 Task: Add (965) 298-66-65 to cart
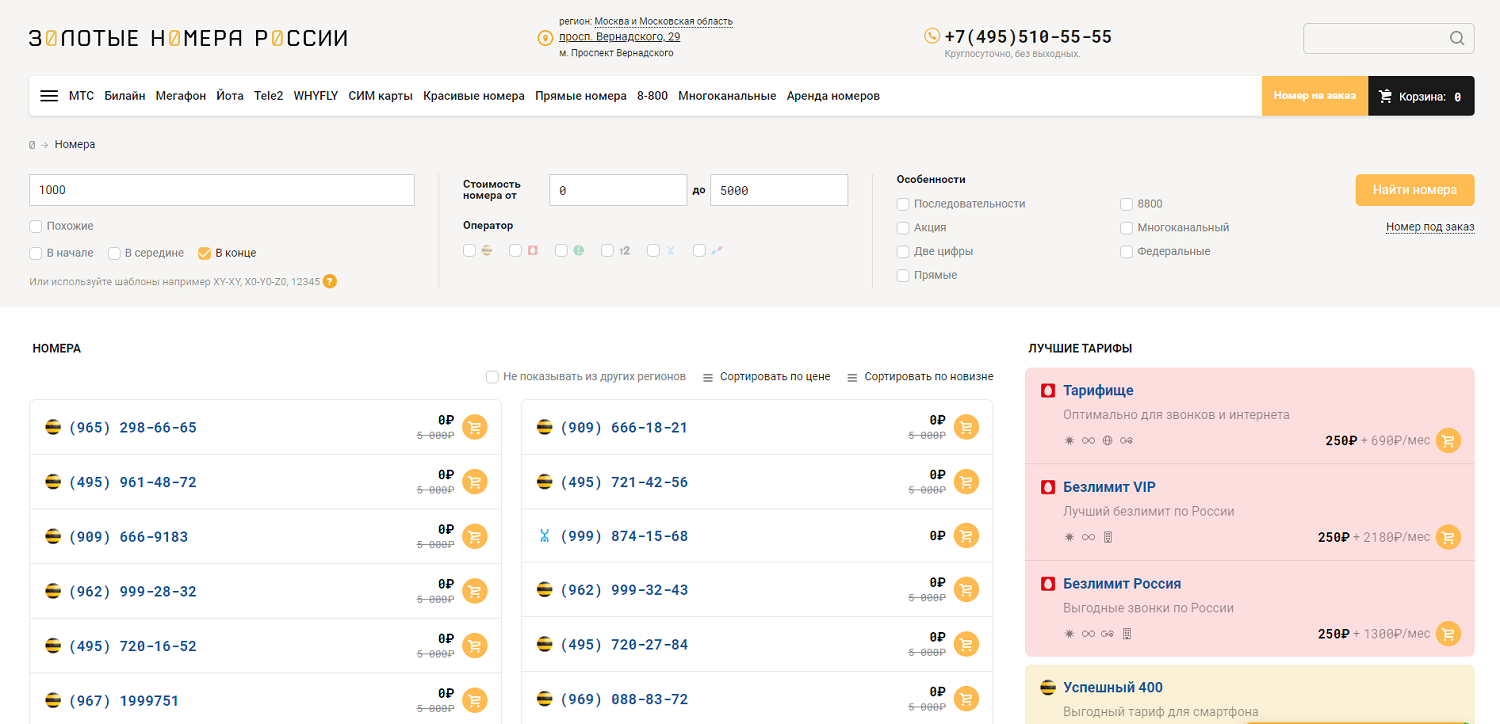click(475, 427)
